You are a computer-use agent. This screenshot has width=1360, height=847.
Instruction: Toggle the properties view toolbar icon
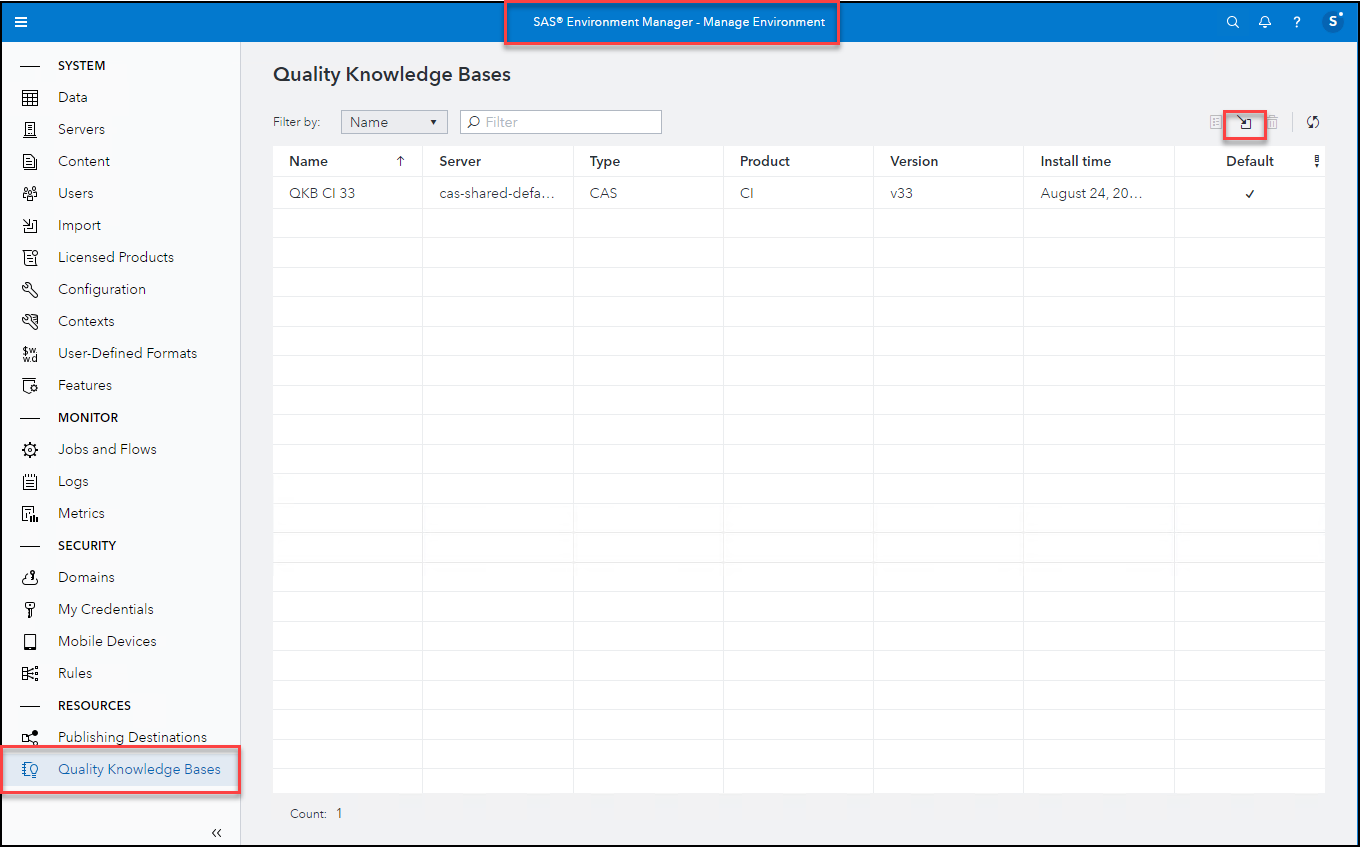[1216, 122]
